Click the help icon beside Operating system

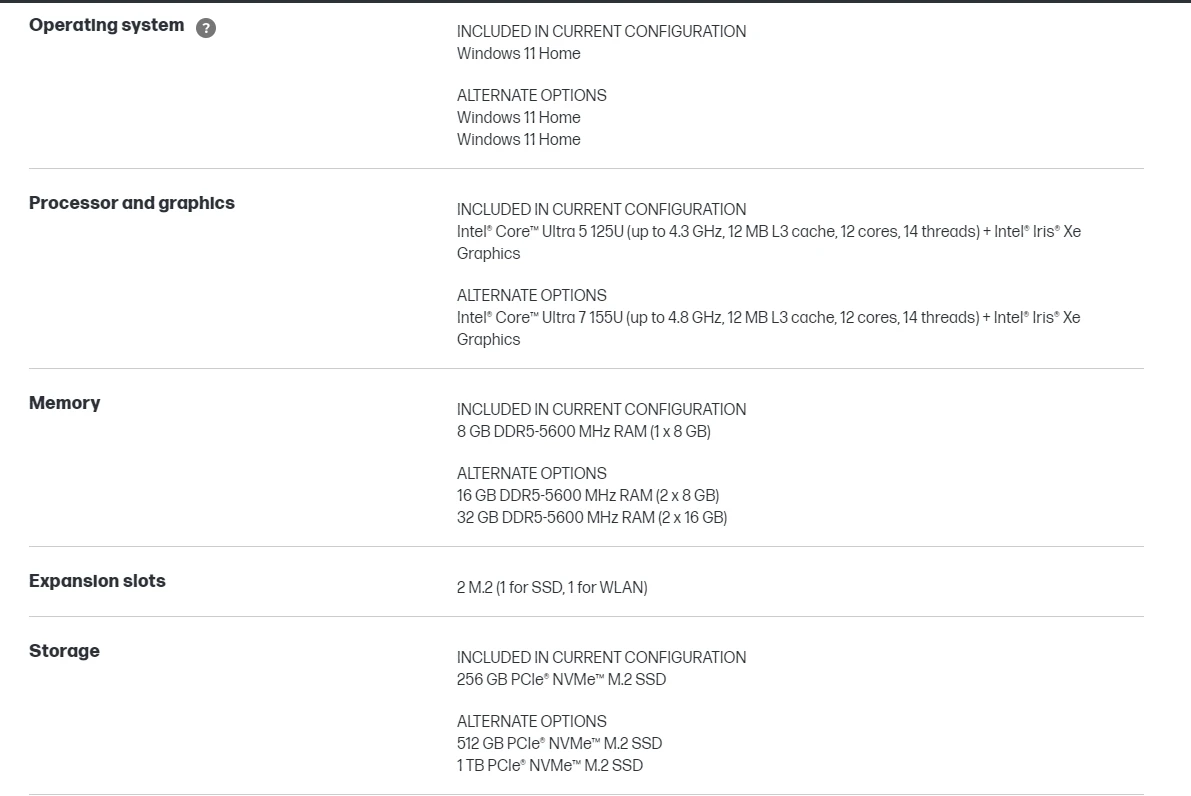(x=206, y=28)
